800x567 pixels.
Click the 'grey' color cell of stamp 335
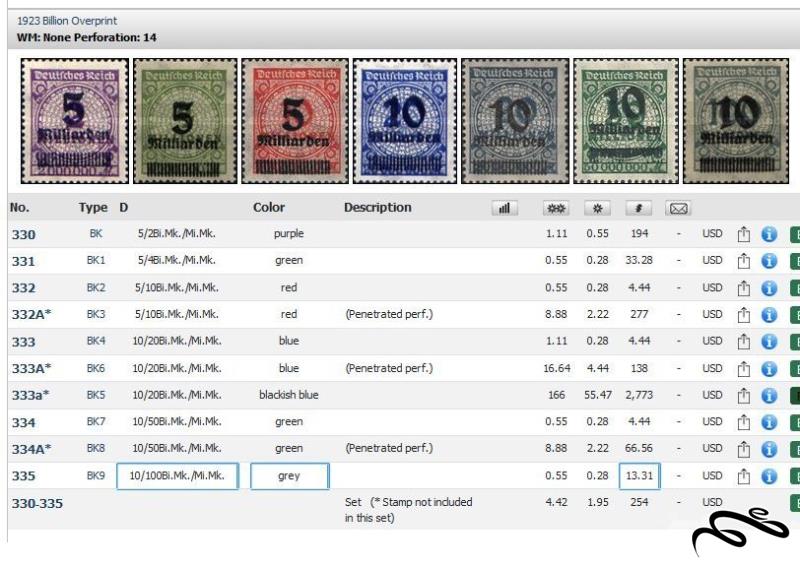289,476
